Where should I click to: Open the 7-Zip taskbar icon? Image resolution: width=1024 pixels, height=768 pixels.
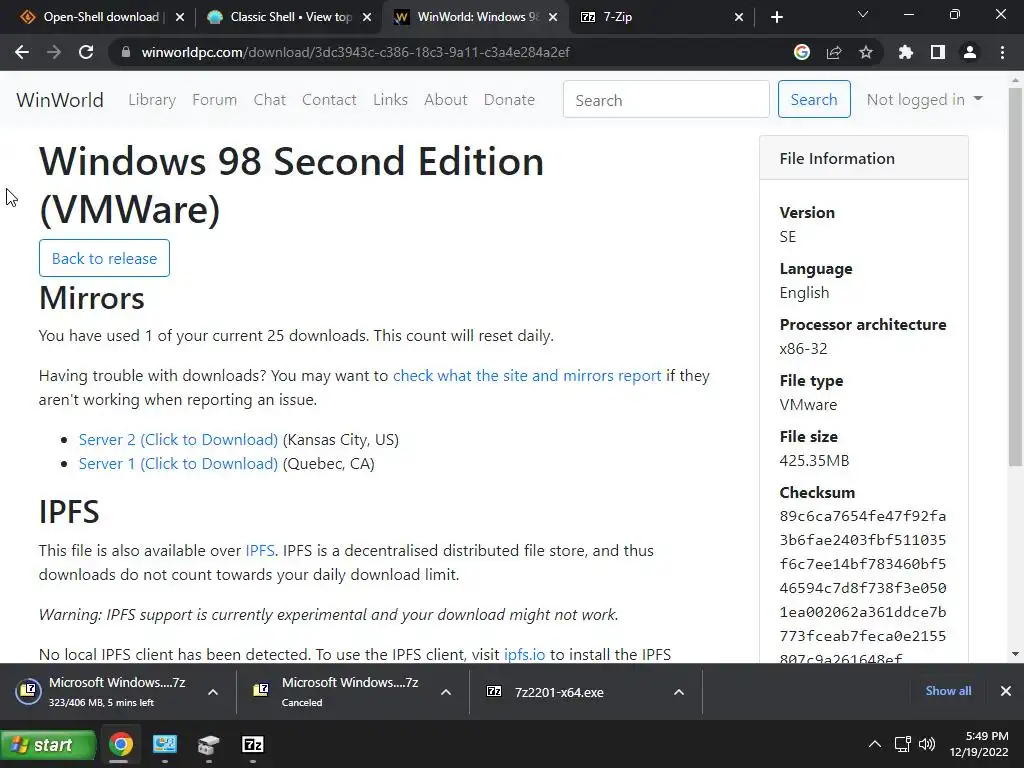pyautogui.click(x=253, y=744)
